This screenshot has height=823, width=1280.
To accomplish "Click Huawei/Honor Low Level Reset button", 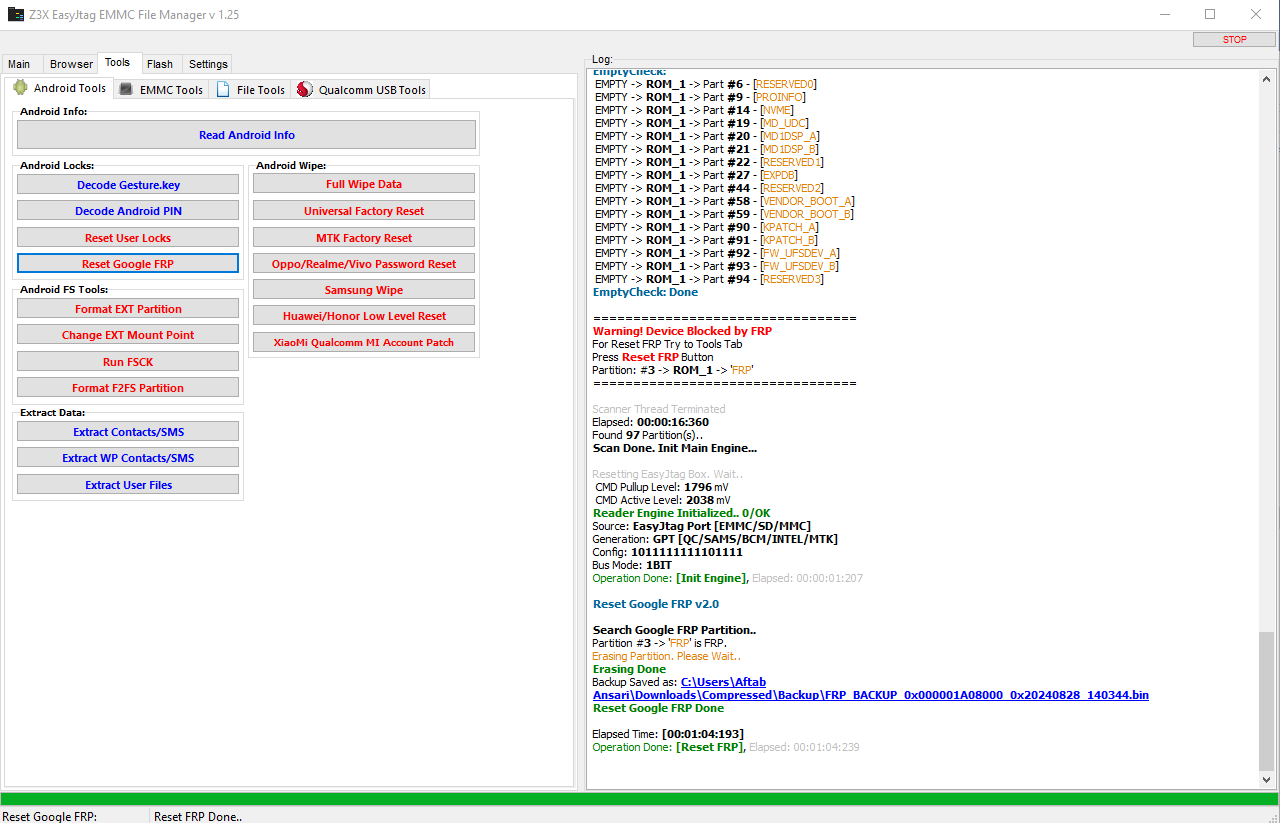I will tap(364, 316).
